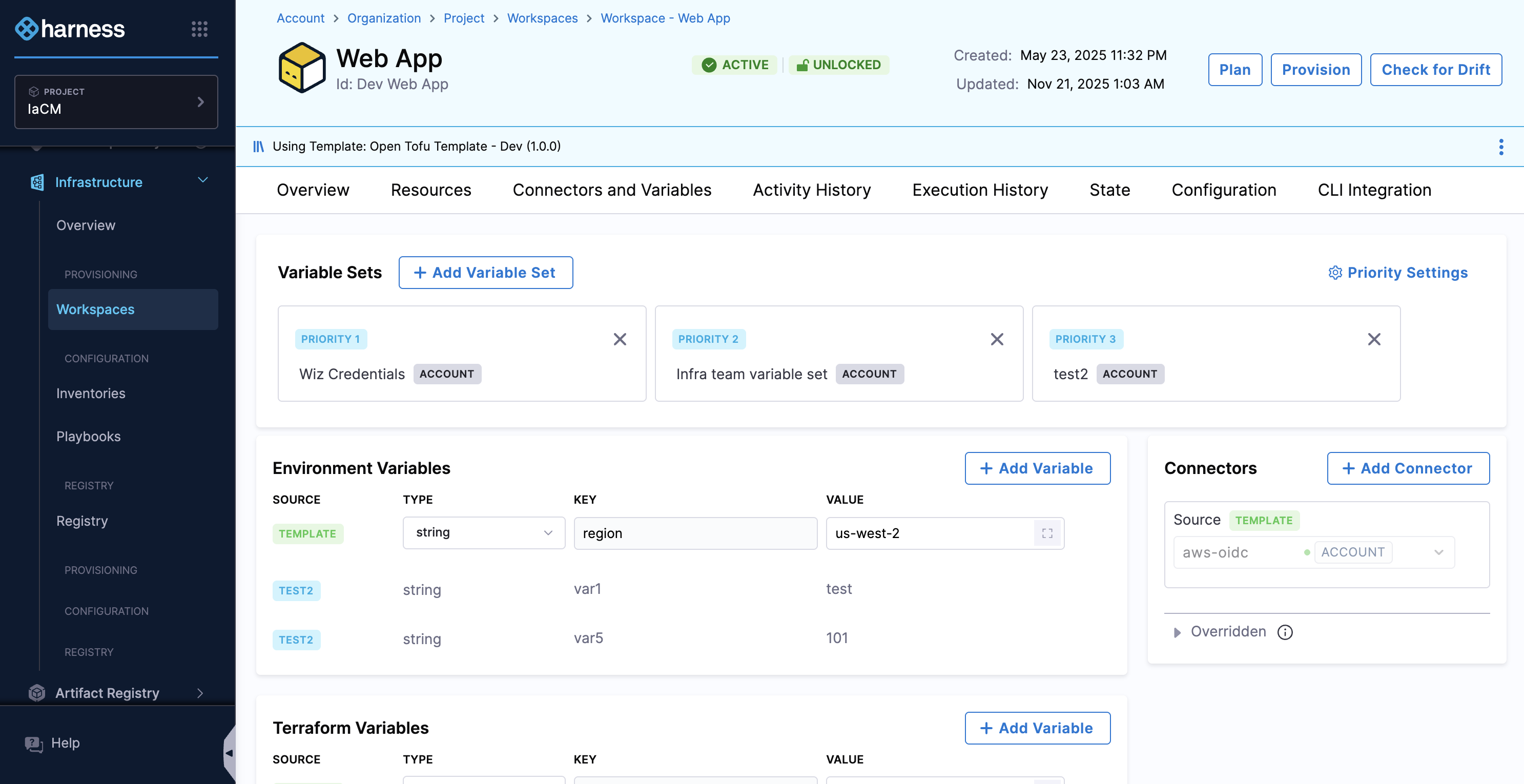Collapse the sidebar with the arrow handle

(x=229, y=753)
